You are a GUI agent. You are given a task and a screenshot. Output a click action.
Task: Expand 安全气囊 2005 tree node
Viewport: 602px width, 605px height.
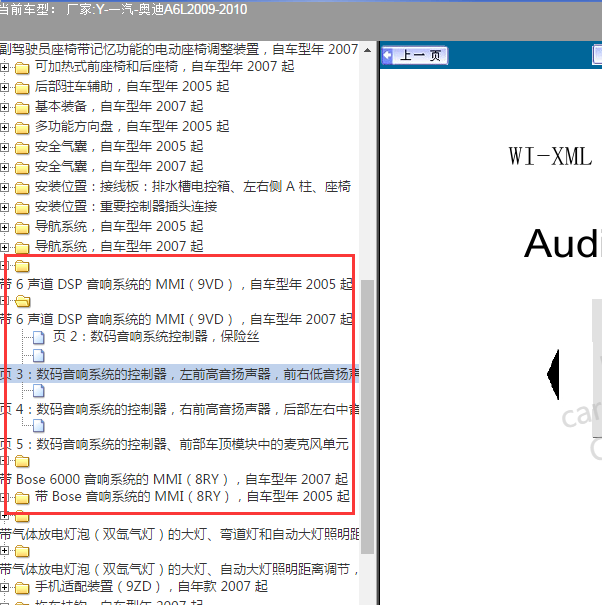click(x=4, y=147)
